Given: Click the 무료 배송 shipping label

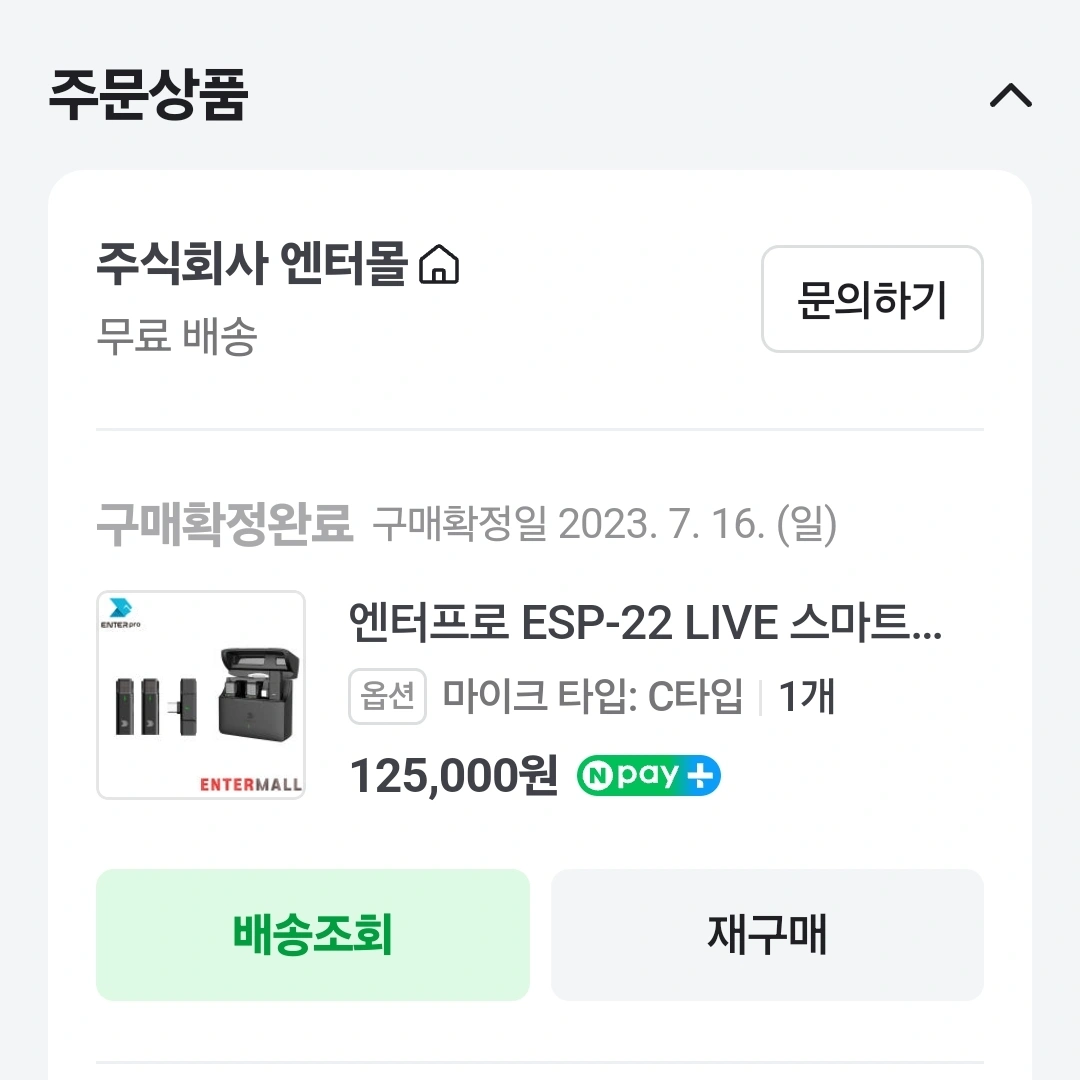Looking at the screenshot, I should pyautogui.click(x=177, y=337).
